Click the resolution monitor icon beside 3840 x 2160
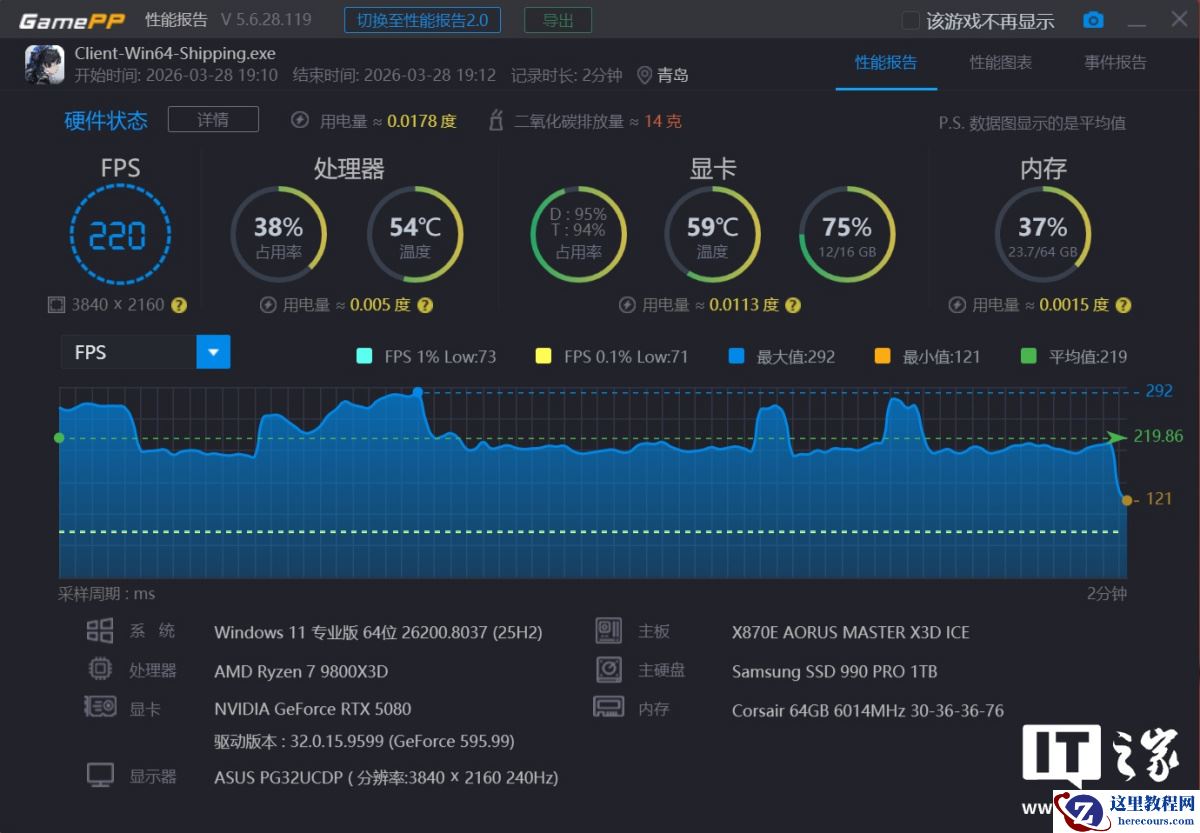This screenshot has width=1200, height=833. (57, 305)
